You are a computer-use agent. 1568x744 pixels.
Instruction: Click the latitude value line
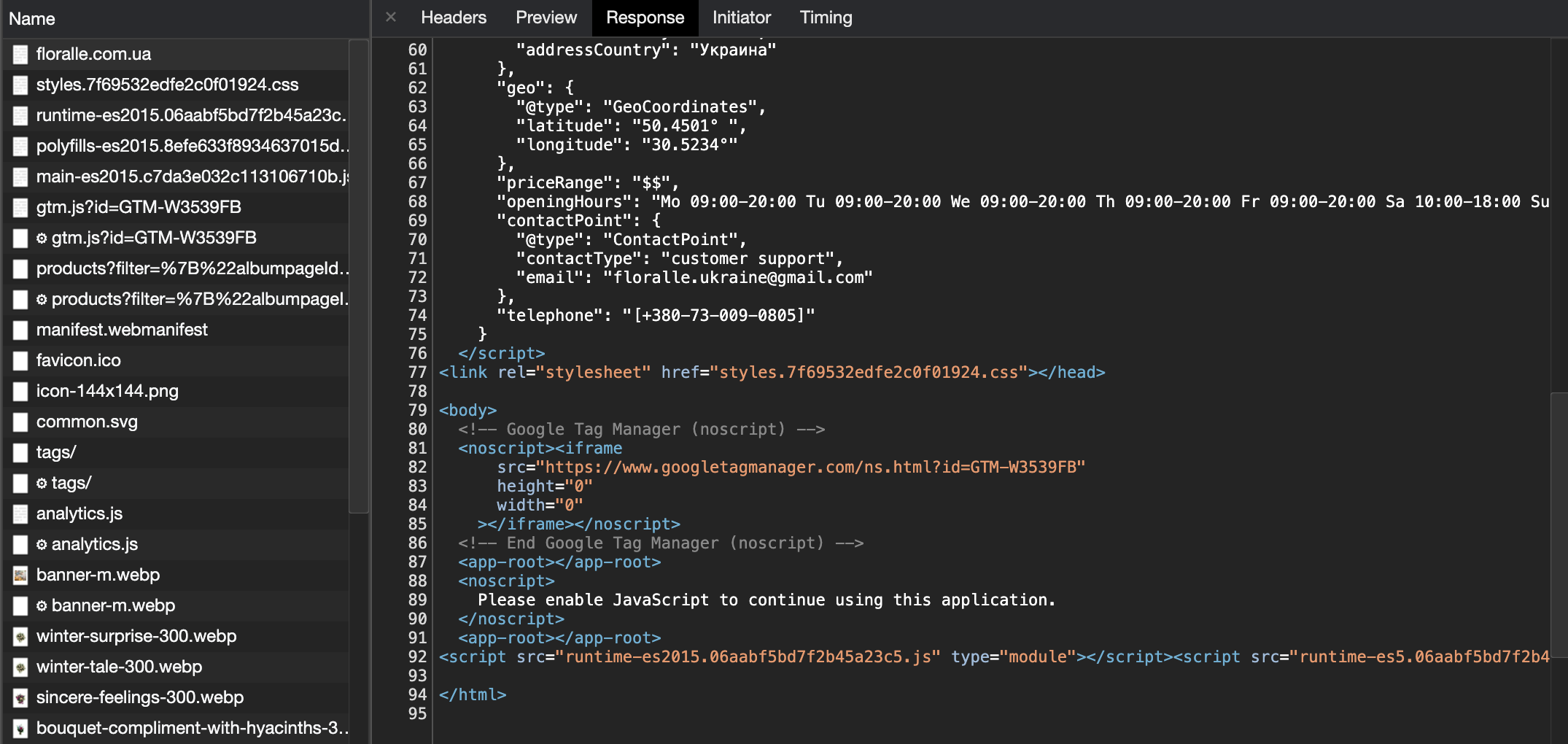point(631,126)
